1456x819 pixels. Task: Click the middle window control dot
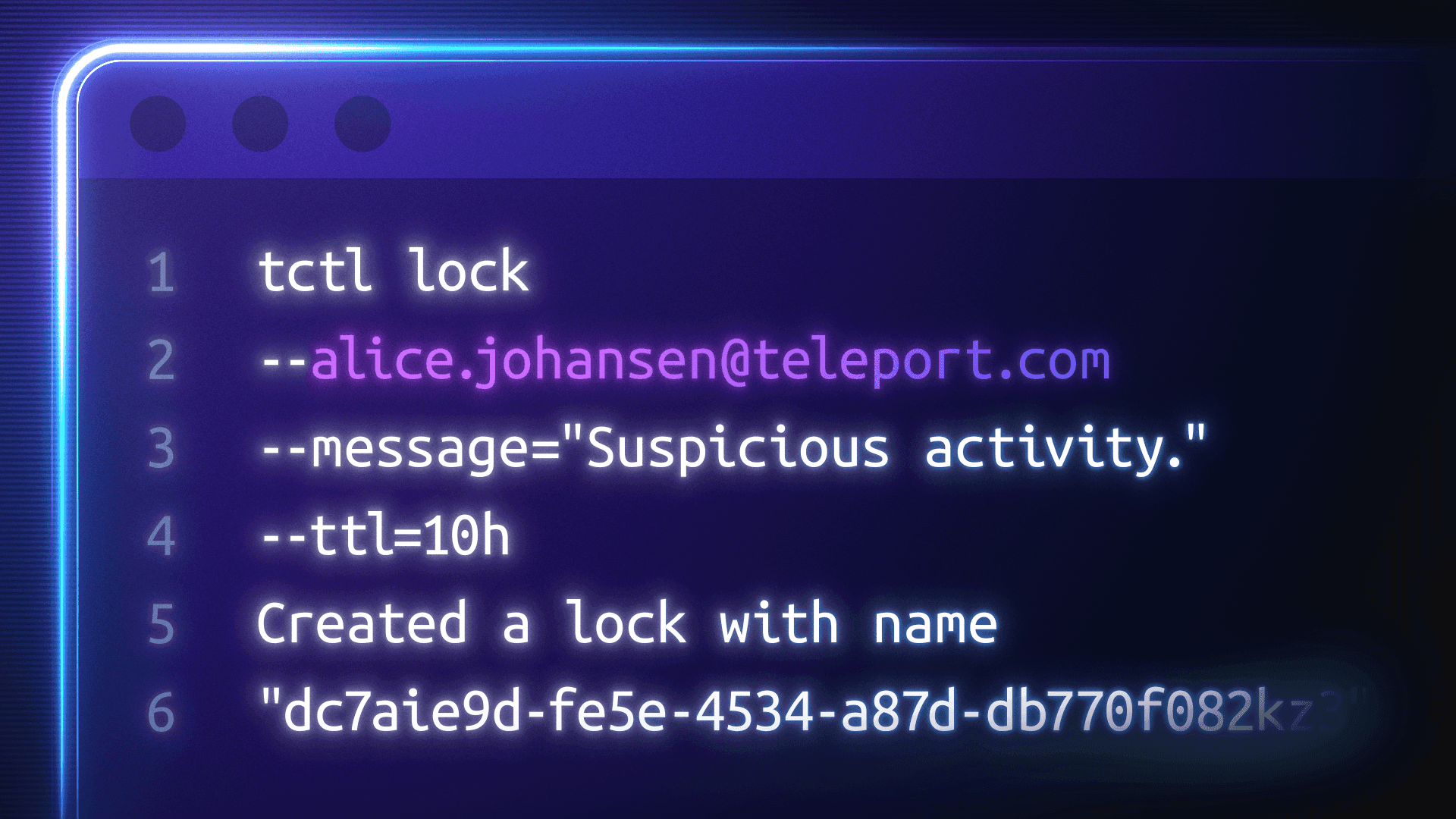click(260, 124)
